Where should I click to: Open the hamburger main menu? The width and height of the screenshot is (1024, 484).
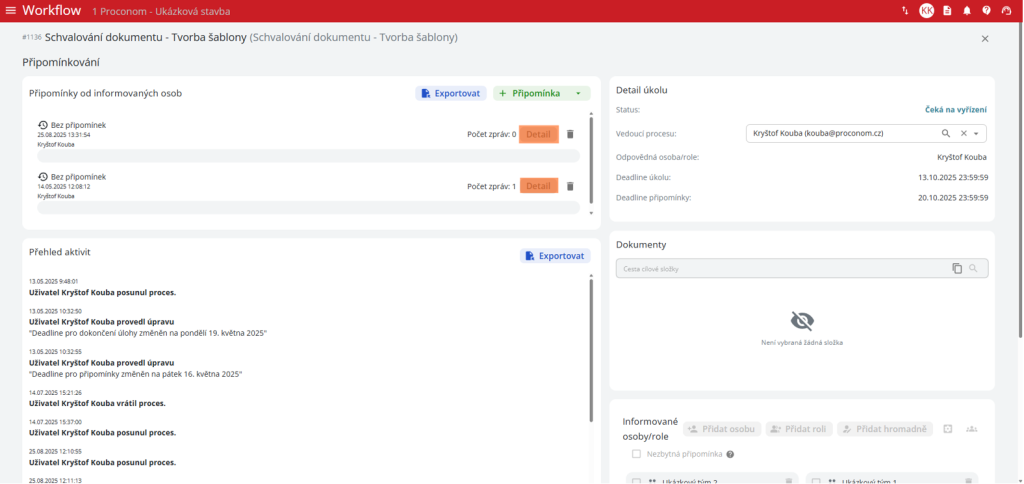11,11
